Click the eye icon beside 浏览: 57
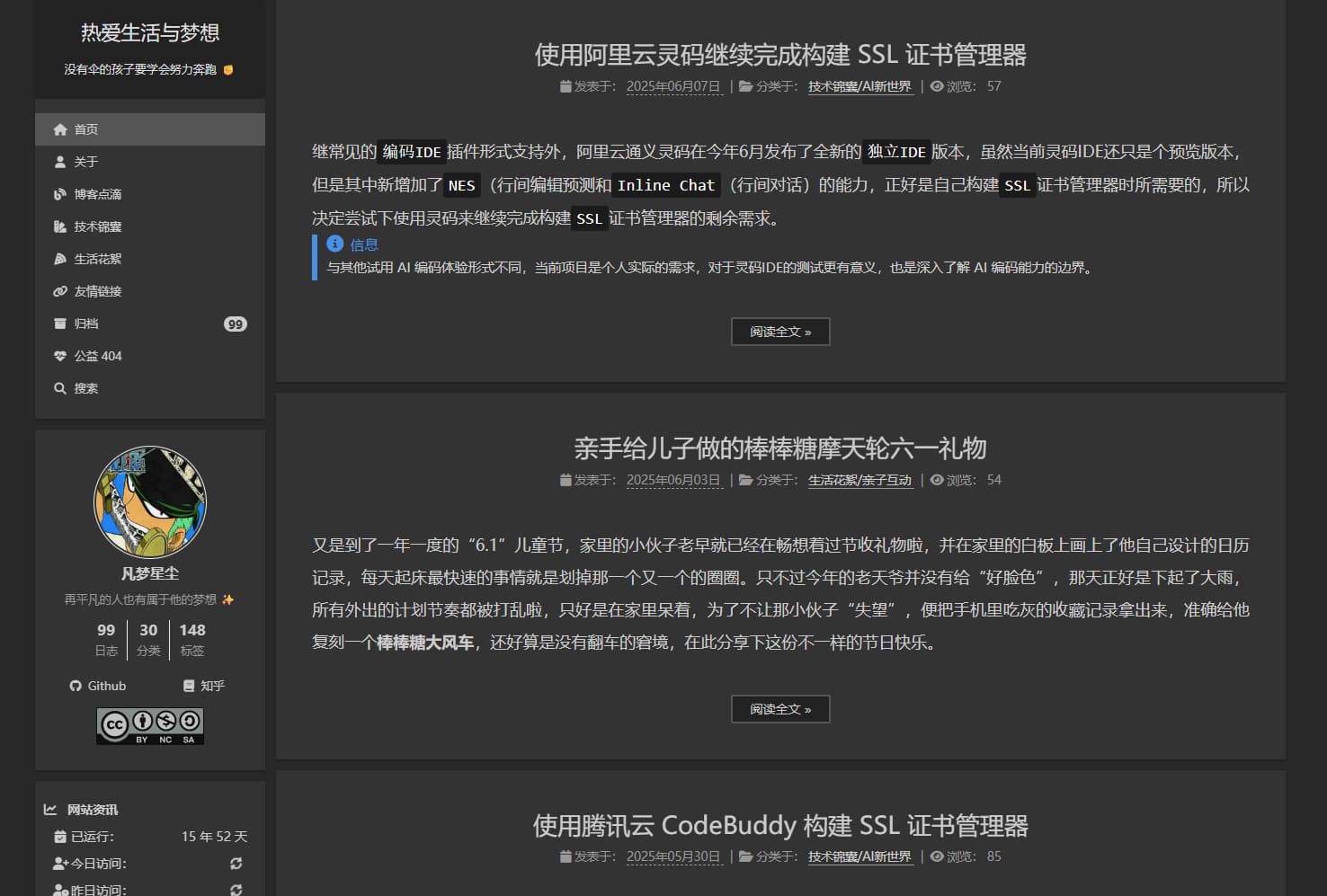The image size is (1327, 896). [936, 86]
